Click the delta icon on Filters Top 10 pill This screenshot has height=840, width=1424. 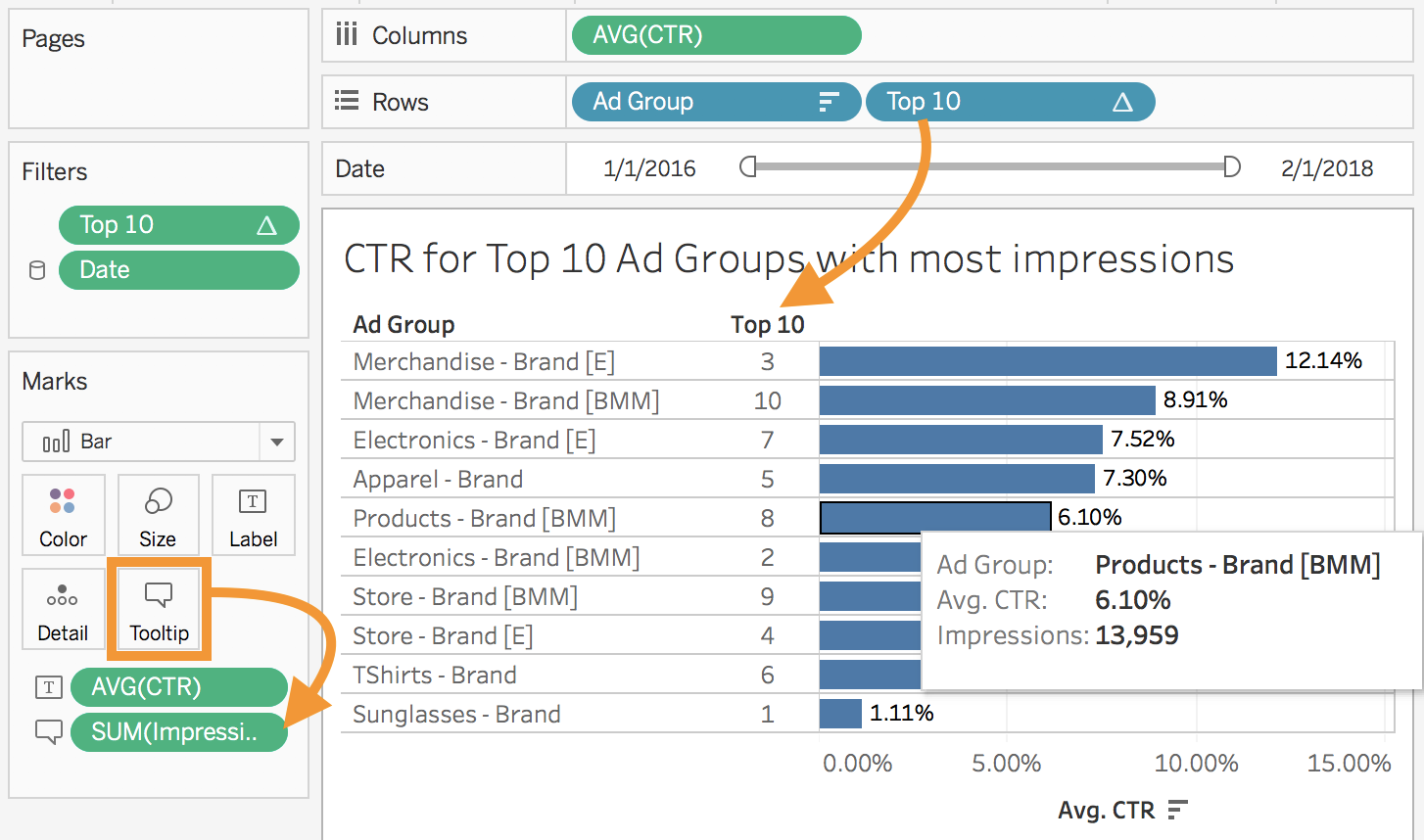pos(266,225)
